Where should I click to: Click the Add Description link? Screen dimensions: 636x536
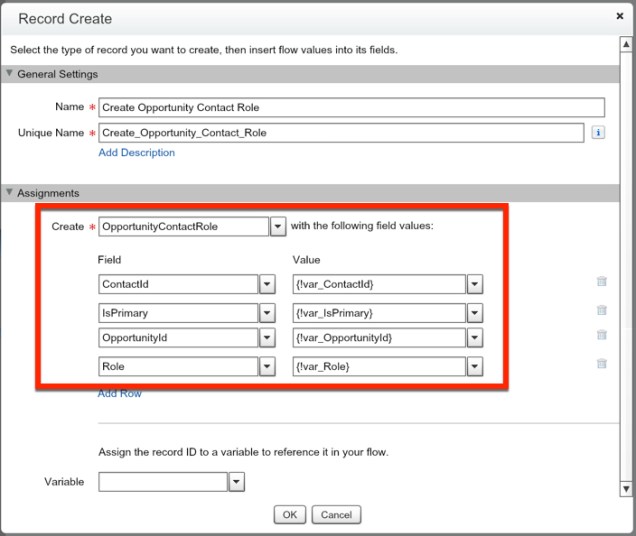coord(136,153)
